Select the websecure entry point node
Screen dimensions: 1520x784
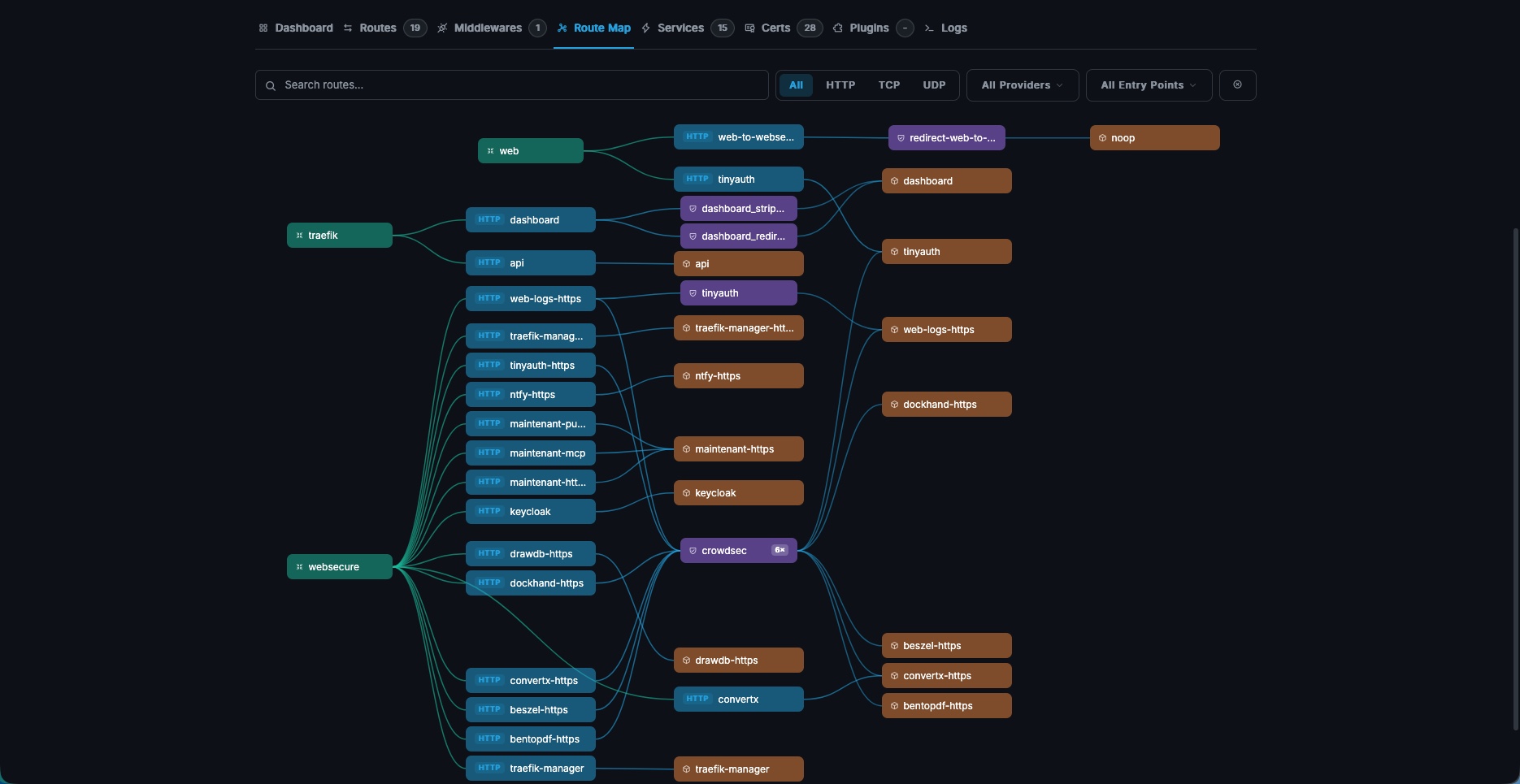pos(340,566)
